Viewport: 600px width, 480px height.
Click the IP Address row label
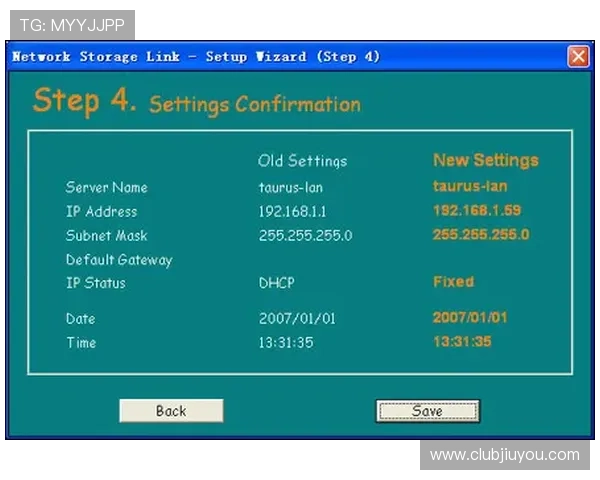(x=101, y=211)
